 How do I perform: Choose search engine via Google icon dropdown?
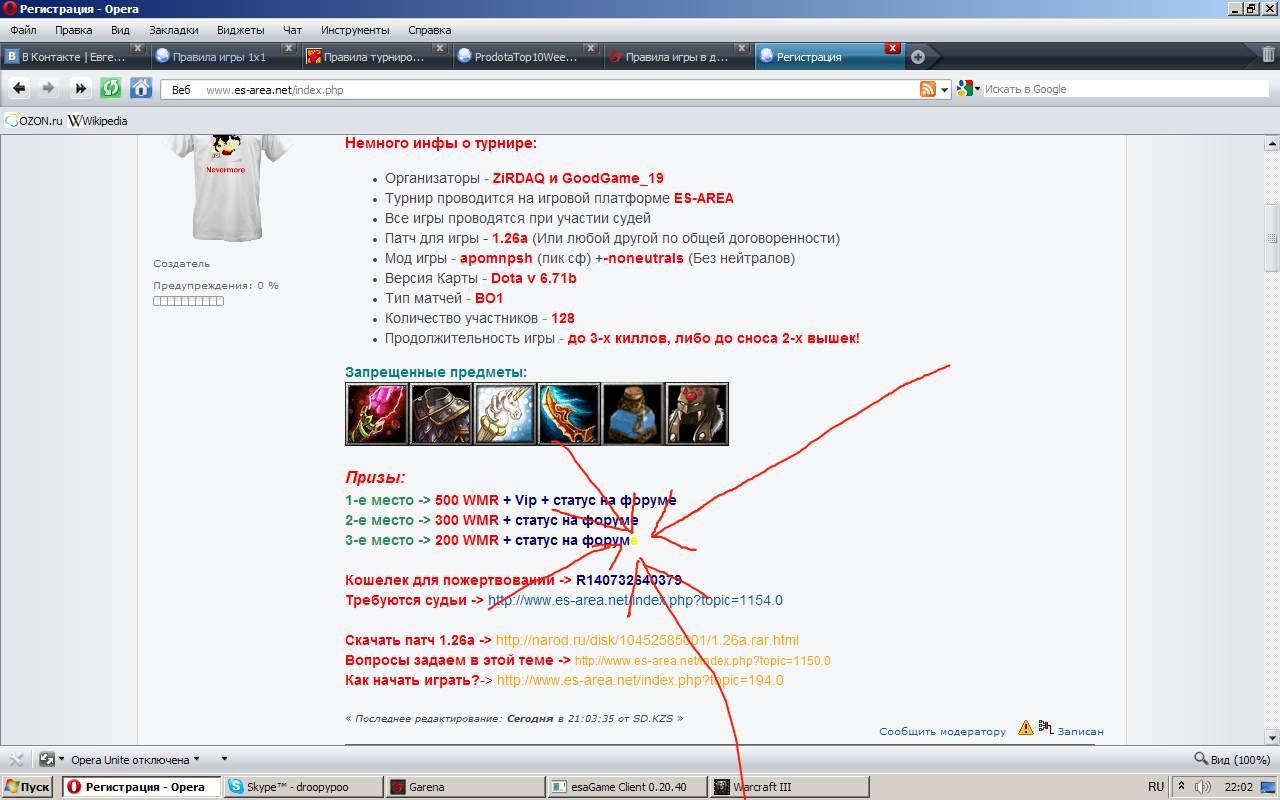[968, 89]
